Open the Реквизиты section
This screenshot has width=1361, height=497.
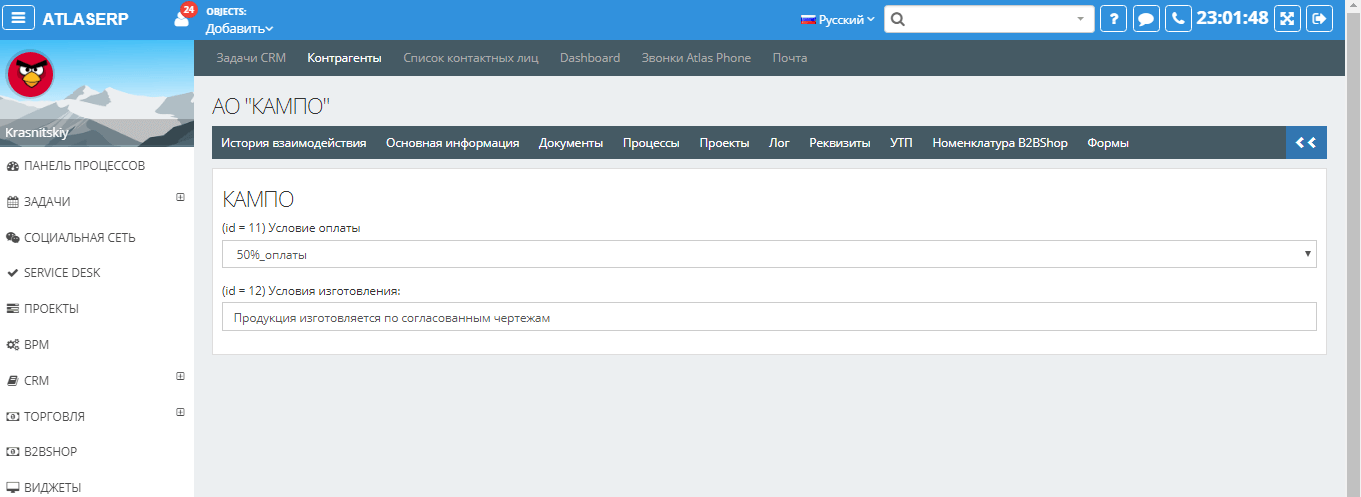(x=840, y=143)
